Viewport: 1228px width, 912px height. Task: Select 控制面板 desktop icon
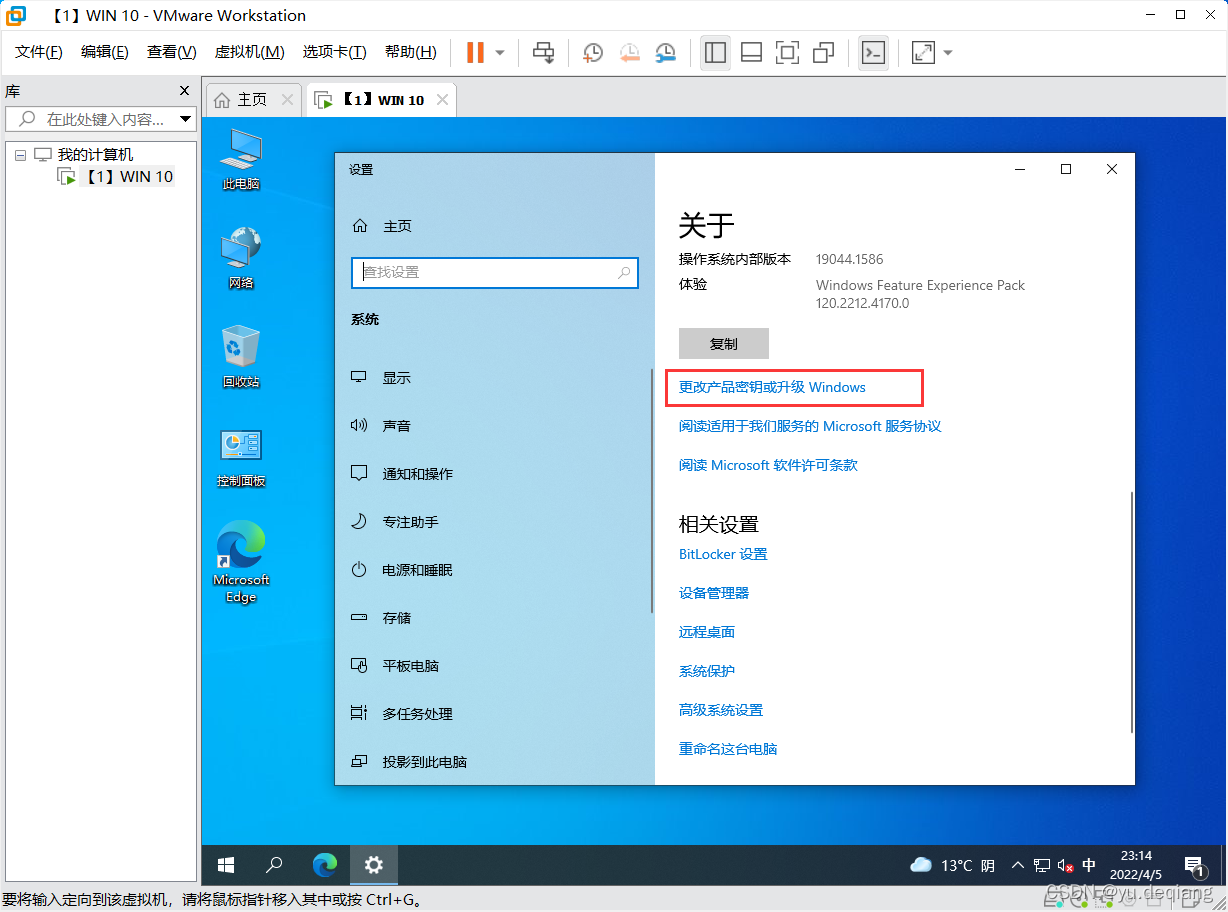(241, 457)
